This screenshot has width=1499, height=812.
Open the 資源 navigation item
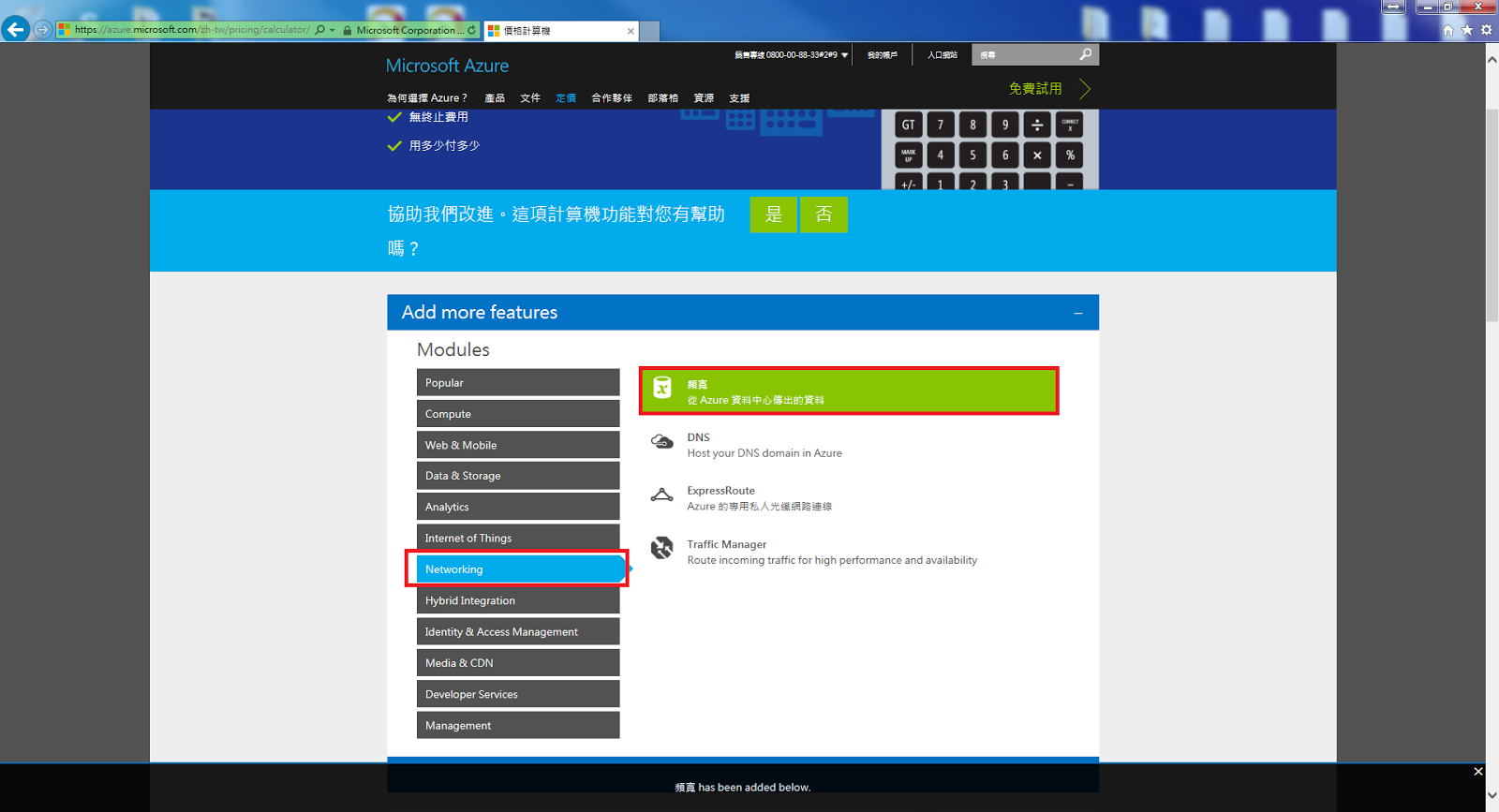704,97
